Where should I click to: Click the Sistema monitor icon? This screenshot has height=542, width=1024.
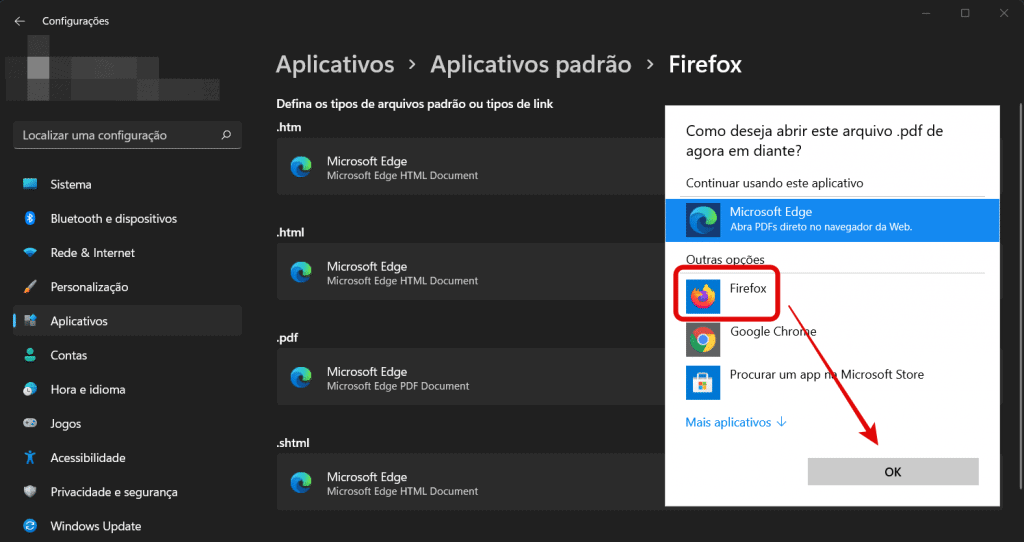(30, 184)
